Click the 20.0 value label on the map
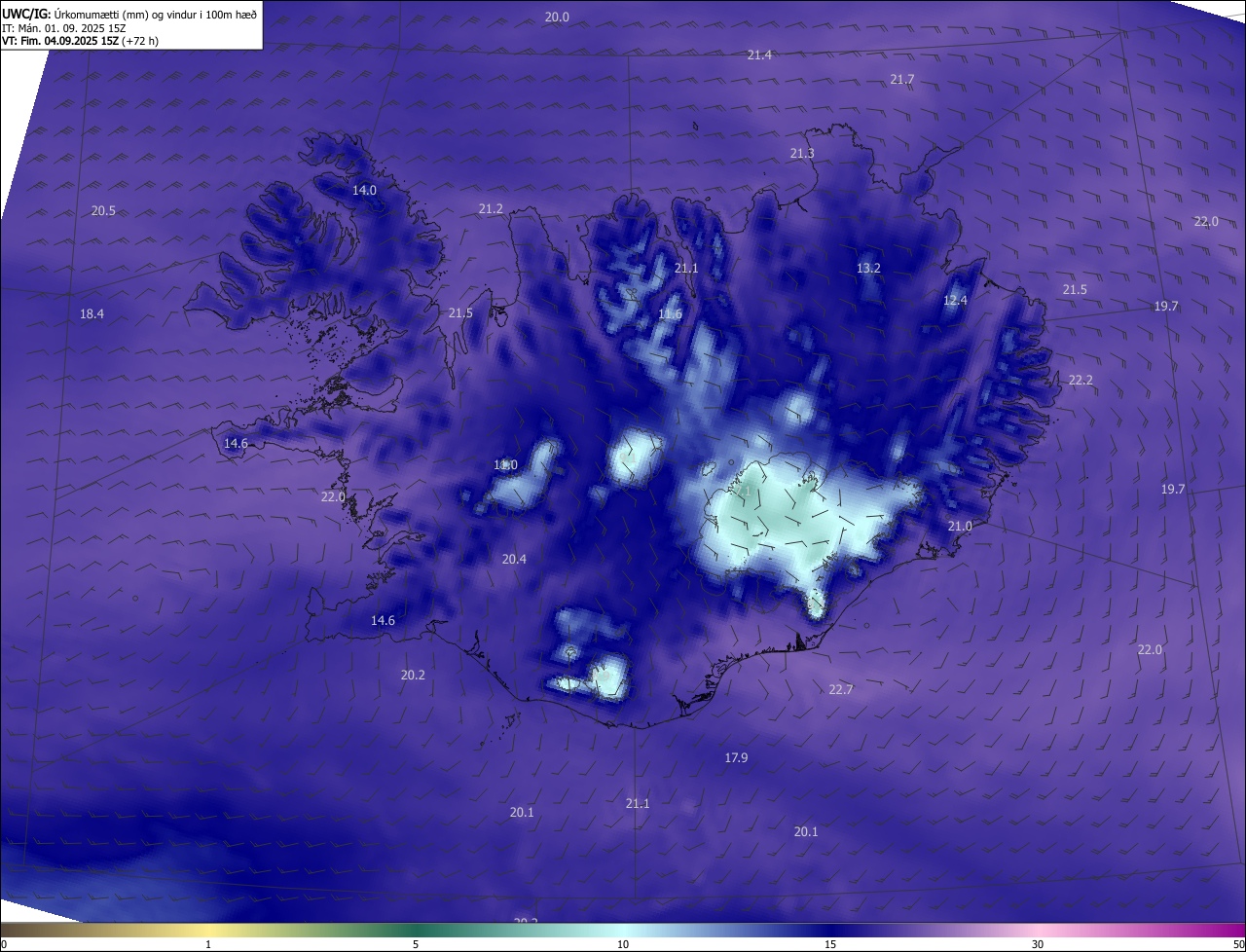 (x=557, y=17)
